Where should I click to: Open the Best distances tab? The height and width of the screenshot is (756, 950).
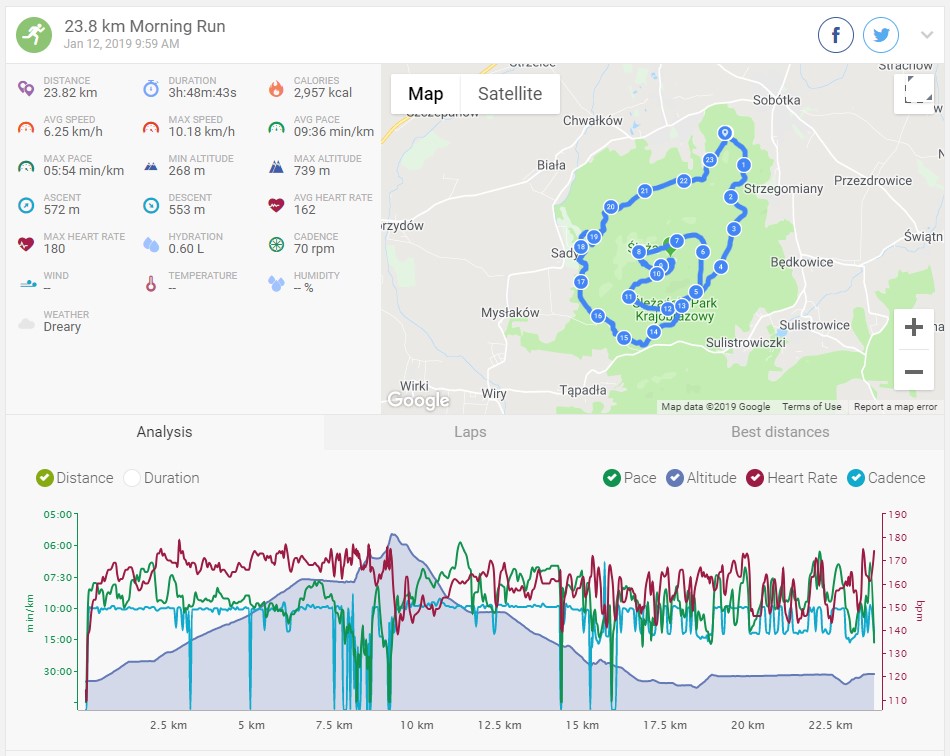tap(780, 432)
